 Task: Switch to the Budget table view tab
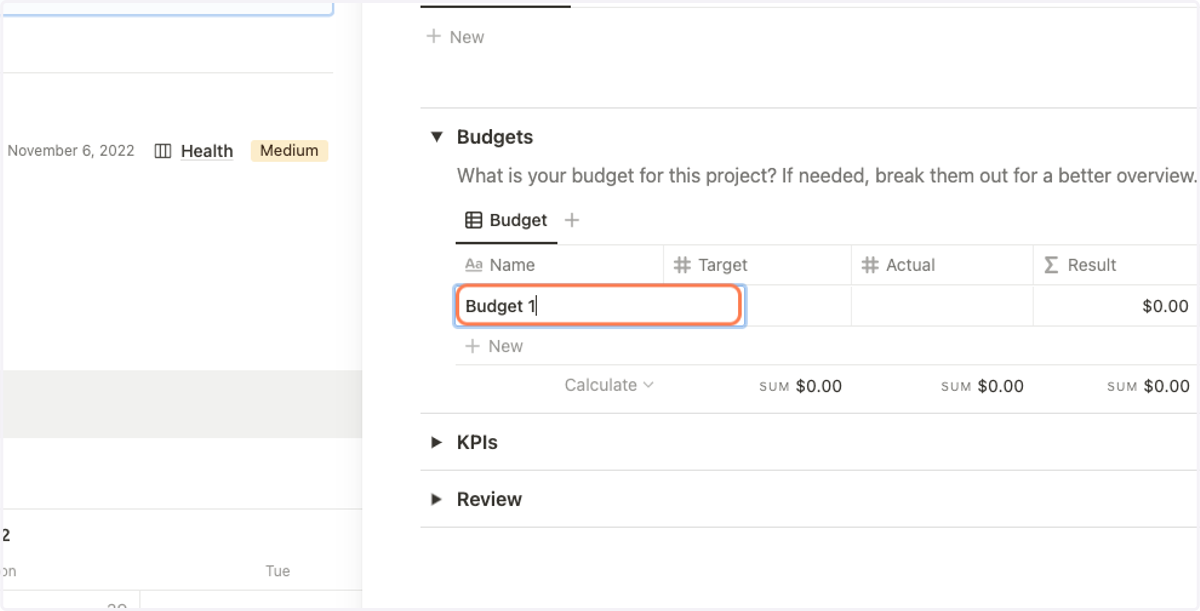(x=507, y=220)
